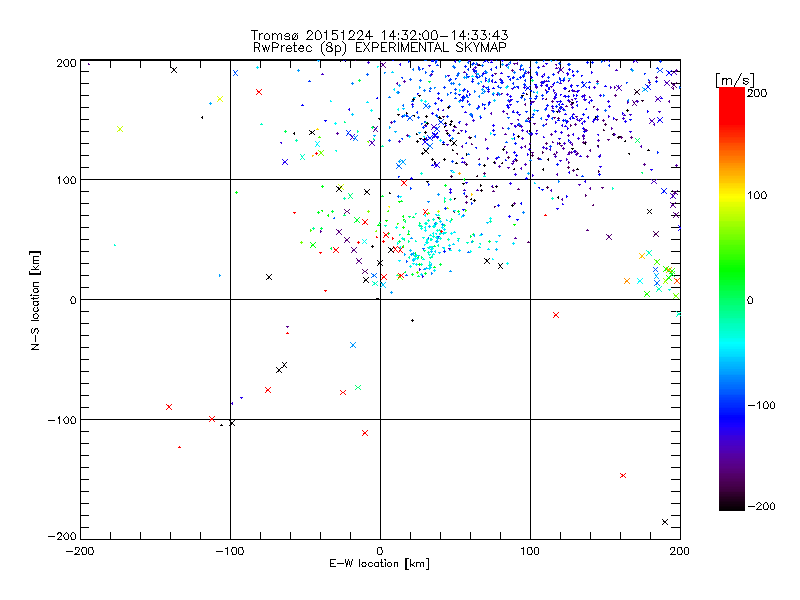Click the N-S axis tick label "-100"
Viewport: 800px width, 600px height.
[x=62, y=420]
